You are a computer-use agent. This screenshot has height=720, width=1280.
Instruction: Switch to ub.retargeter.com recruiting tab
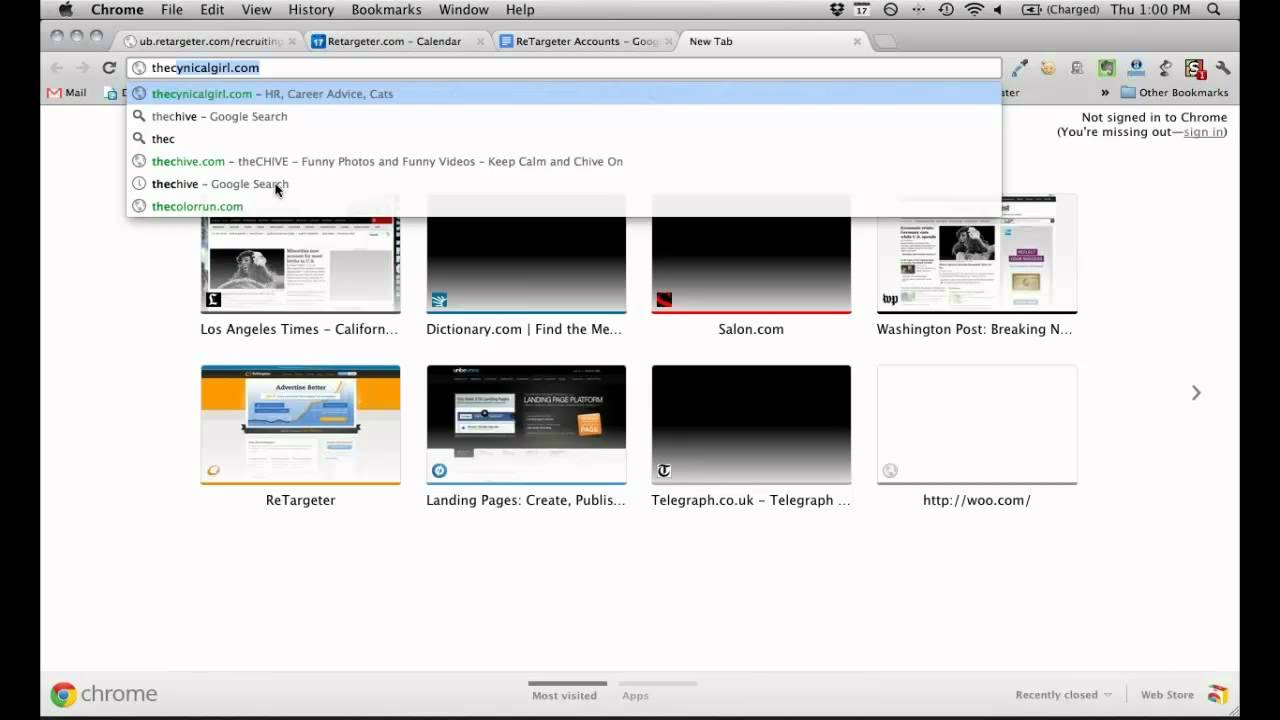pos(208,42)
